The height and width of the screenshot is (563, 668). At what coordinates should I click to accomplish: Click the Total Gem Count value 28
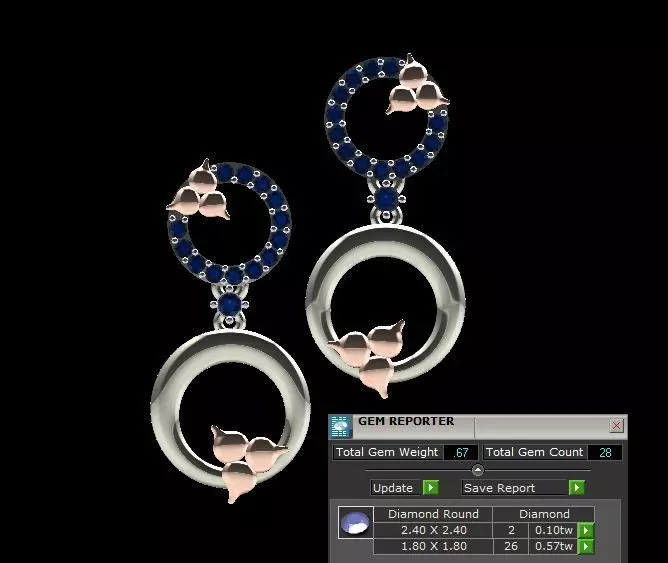605,452
